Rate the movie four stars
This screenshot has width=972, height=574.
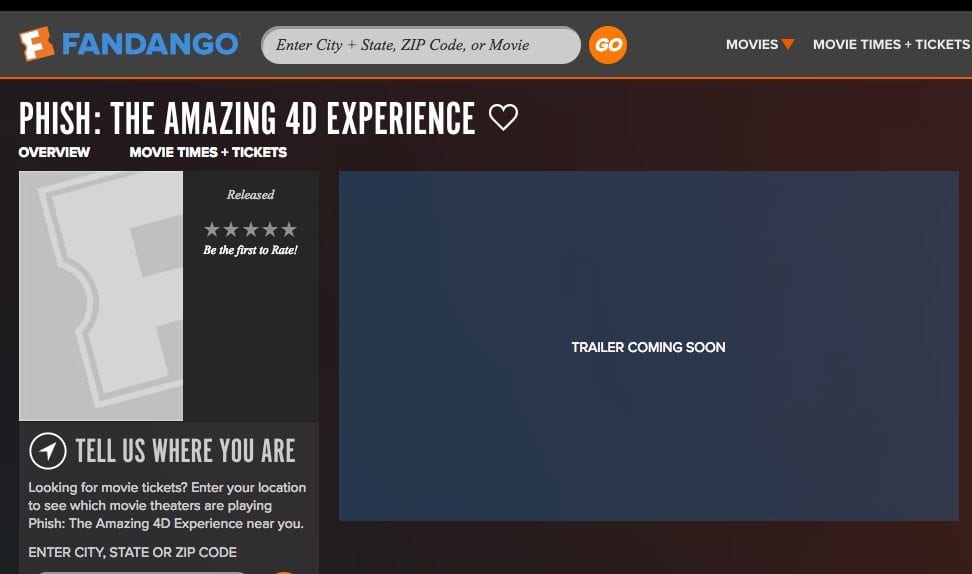(x=270, y=229)
